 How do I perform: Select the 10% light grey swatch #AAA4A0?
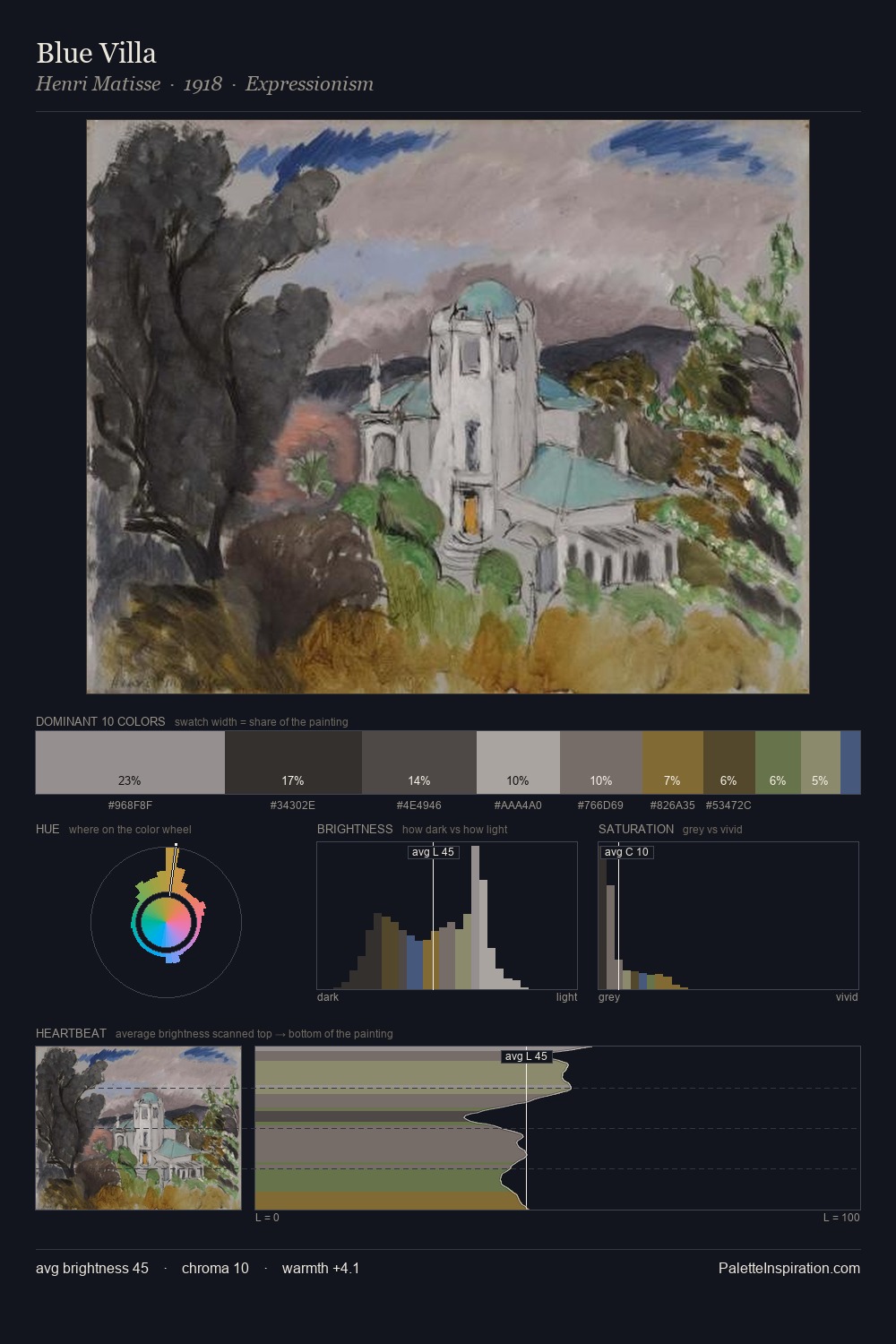(518, 762)
